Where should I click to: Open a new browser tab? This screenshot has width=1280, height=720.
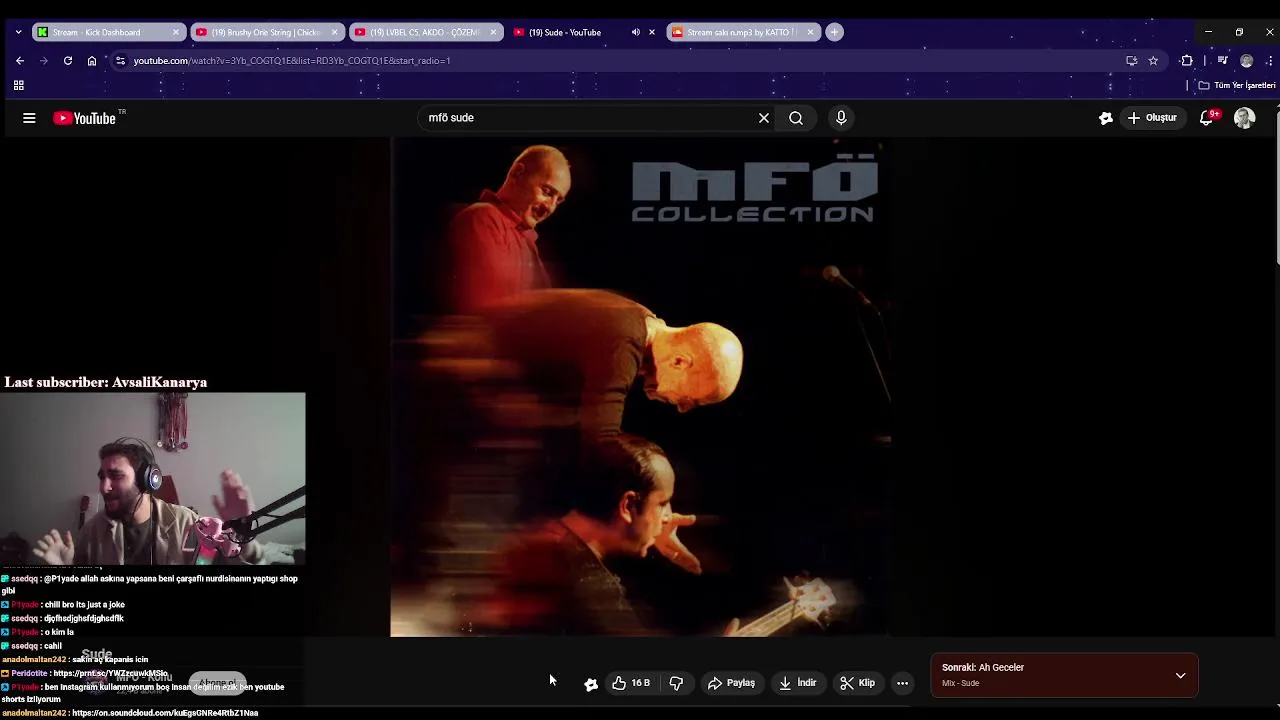point(834,32)
